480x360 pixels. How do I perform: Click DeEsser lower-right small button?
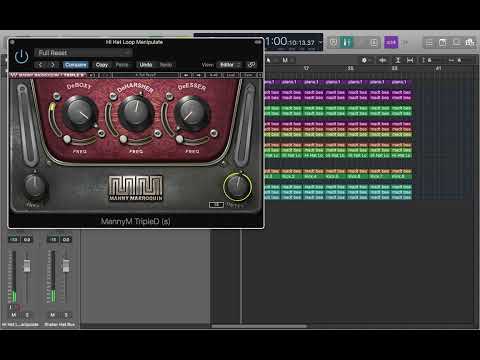tap(214, 133)
